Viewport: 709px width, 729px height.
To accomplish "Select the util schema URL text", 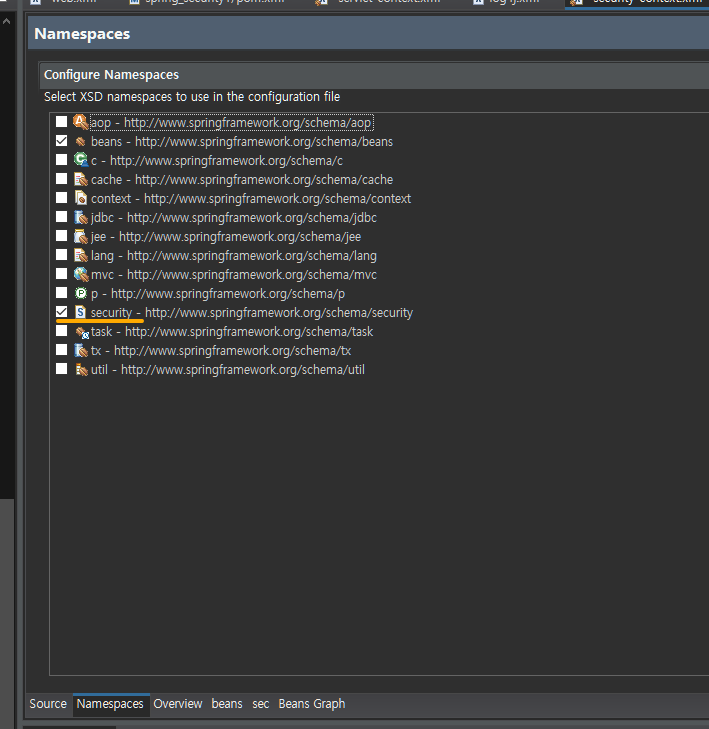I will pyautogui.click(x=243, y=370).
